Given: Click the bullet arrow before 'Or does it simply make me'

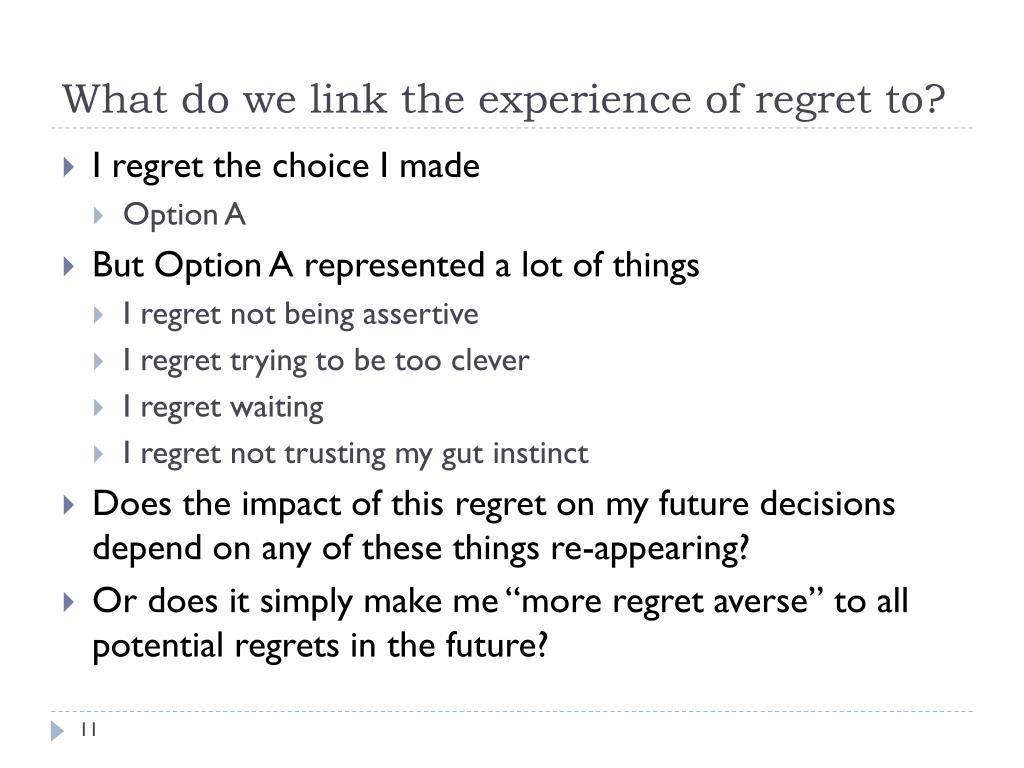Looking at the screenshot, I should (69, 601).
